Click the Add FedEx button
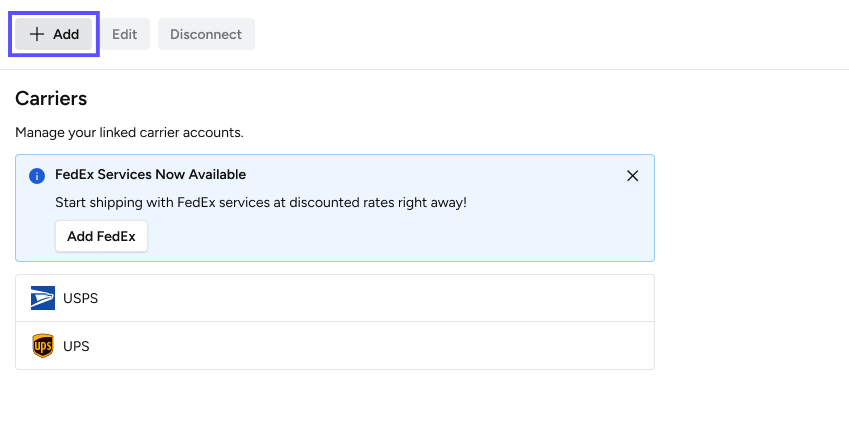Viewport: 849px width, 443px height. pos(101,236)
